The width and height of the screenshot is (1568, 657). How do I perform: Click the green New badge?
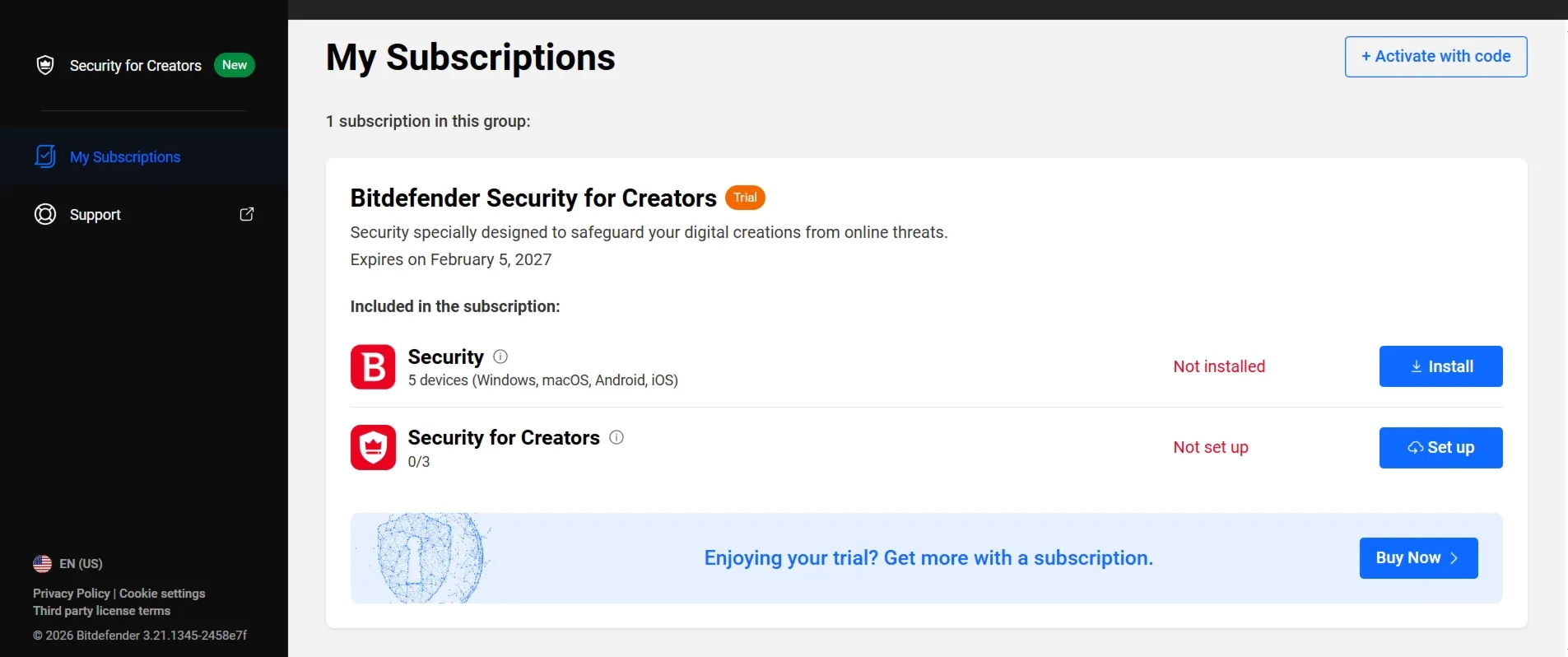(235, 65)
